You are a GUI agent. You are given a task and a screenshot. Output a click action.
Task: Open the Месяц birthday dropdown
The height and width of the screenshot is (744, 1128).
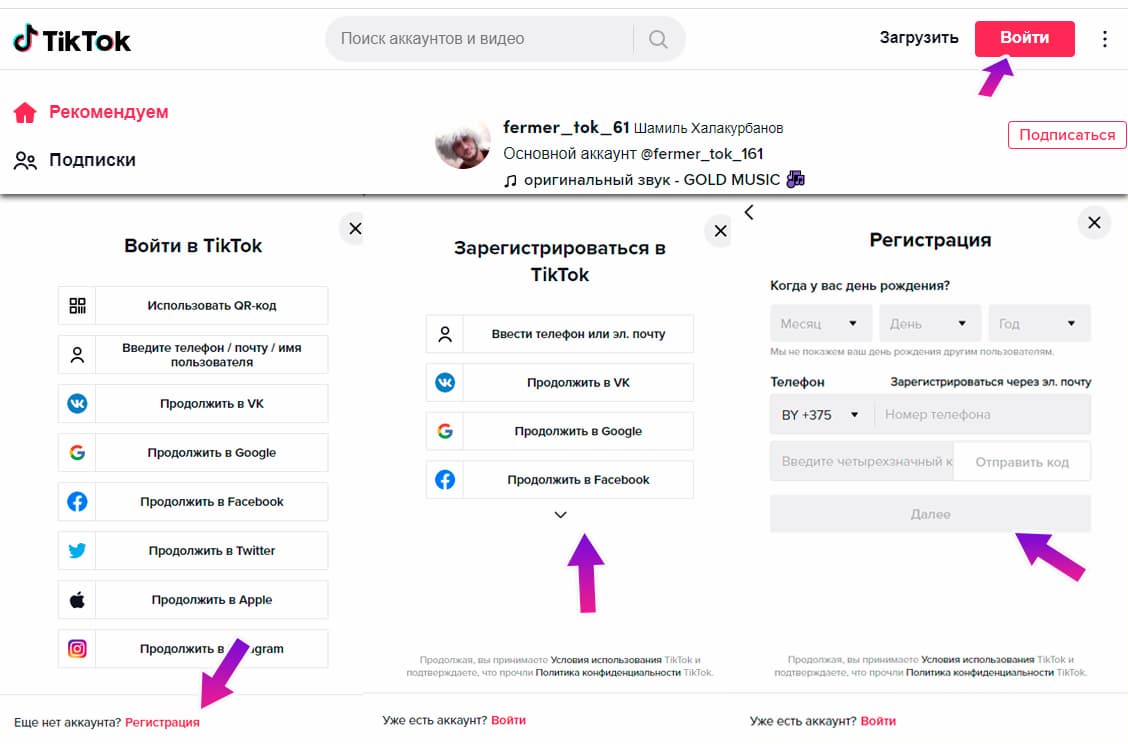[x=820, y=322]
